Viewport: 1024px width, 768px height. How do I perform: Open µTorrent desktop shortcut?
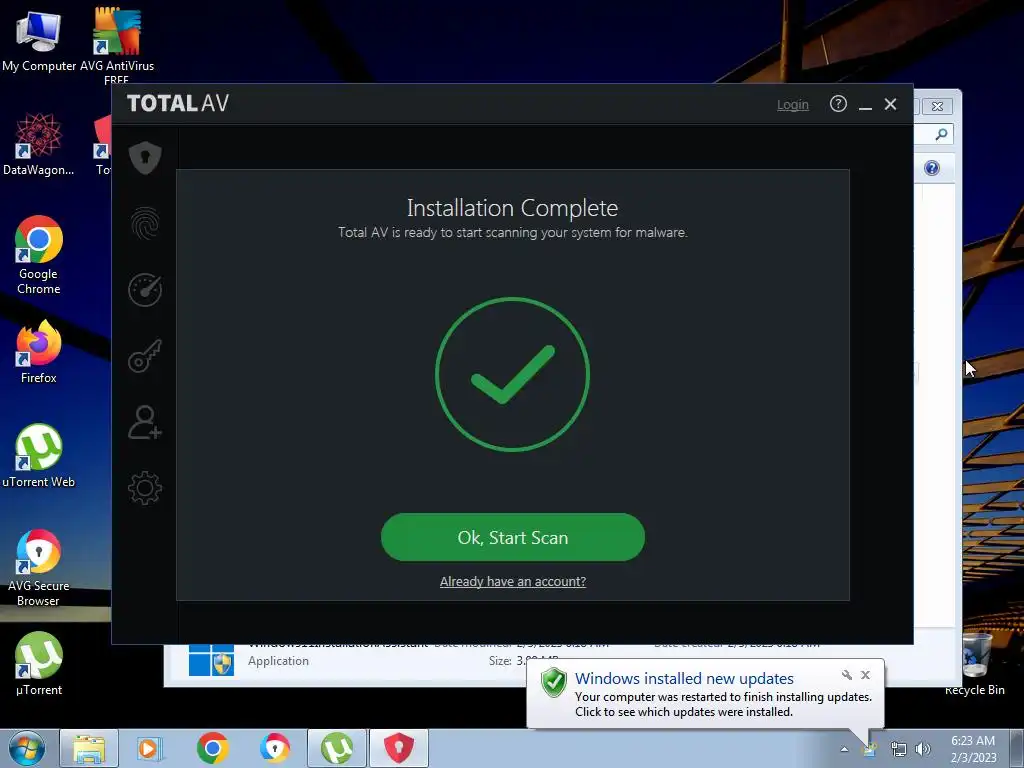click(x=39, y=664)
